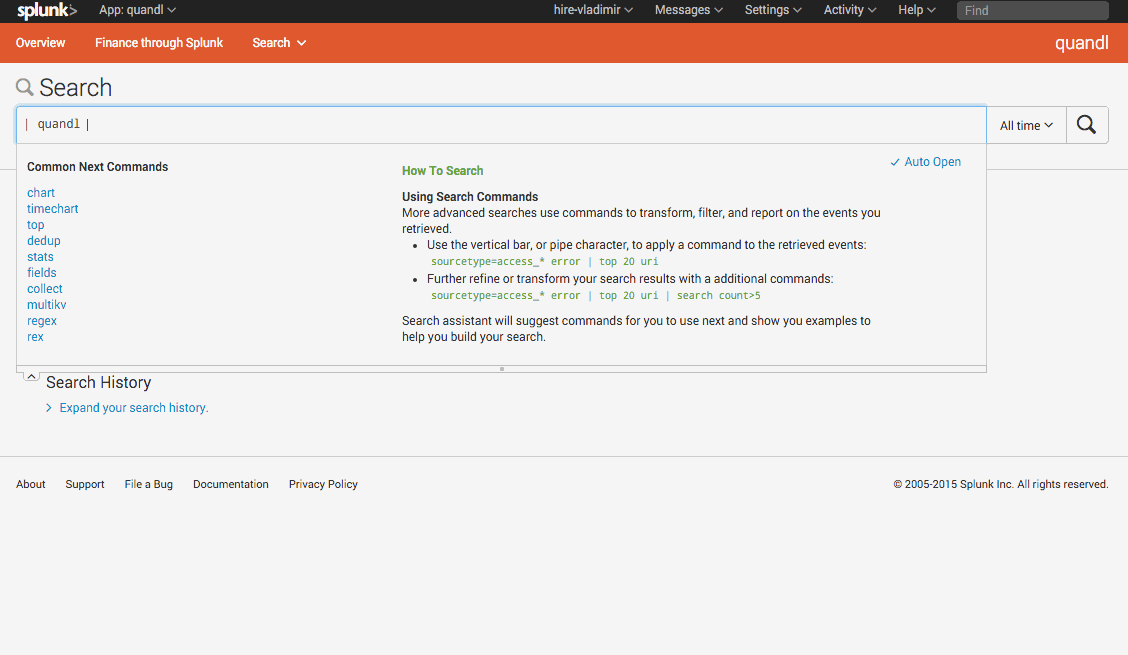Open the All time range picker
The height and width of the screenshot is (655, 1128).
point(1026,125)
